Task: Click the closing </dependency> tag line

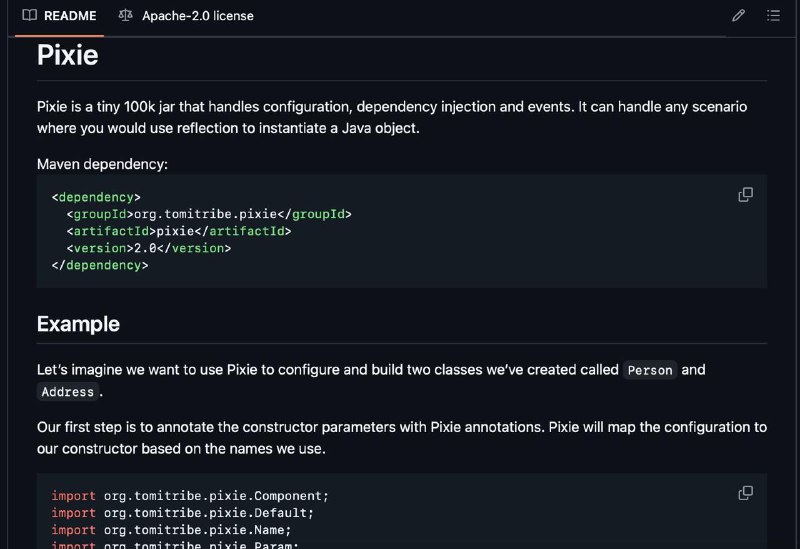Action: point(100,265)
